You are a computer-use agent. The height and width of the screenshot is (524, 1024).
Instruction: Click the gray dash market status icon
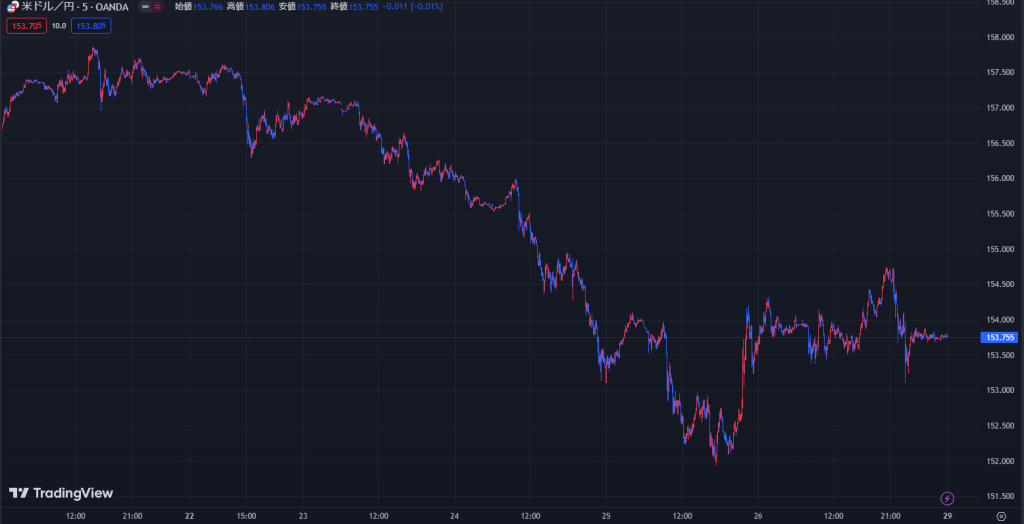click(x=146, y=7)
